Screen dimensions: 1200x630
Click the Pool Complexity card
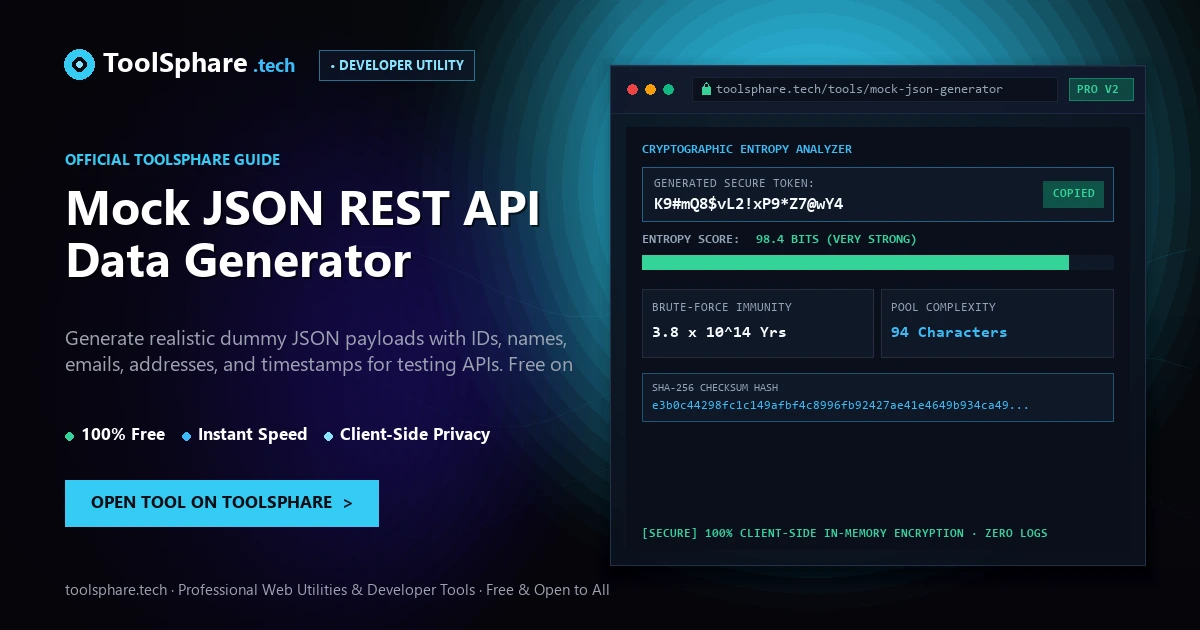coord(997,323)
